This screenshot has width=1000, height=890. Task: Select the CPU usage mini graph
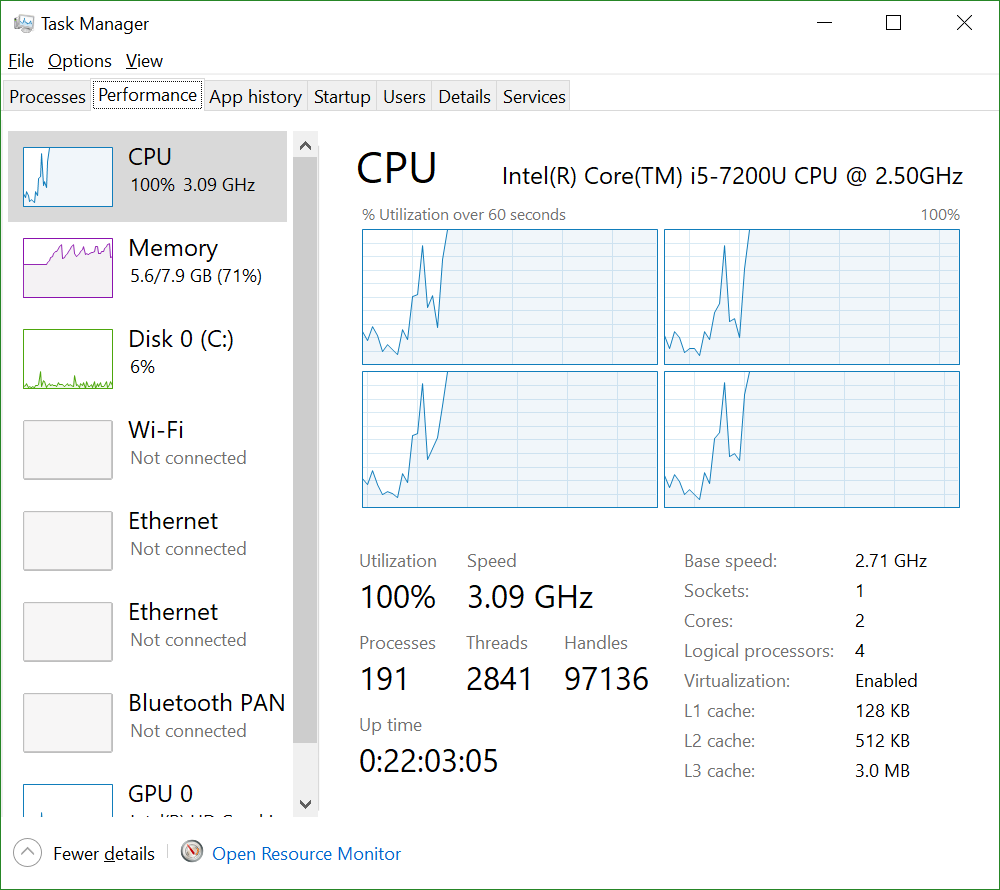68,177
